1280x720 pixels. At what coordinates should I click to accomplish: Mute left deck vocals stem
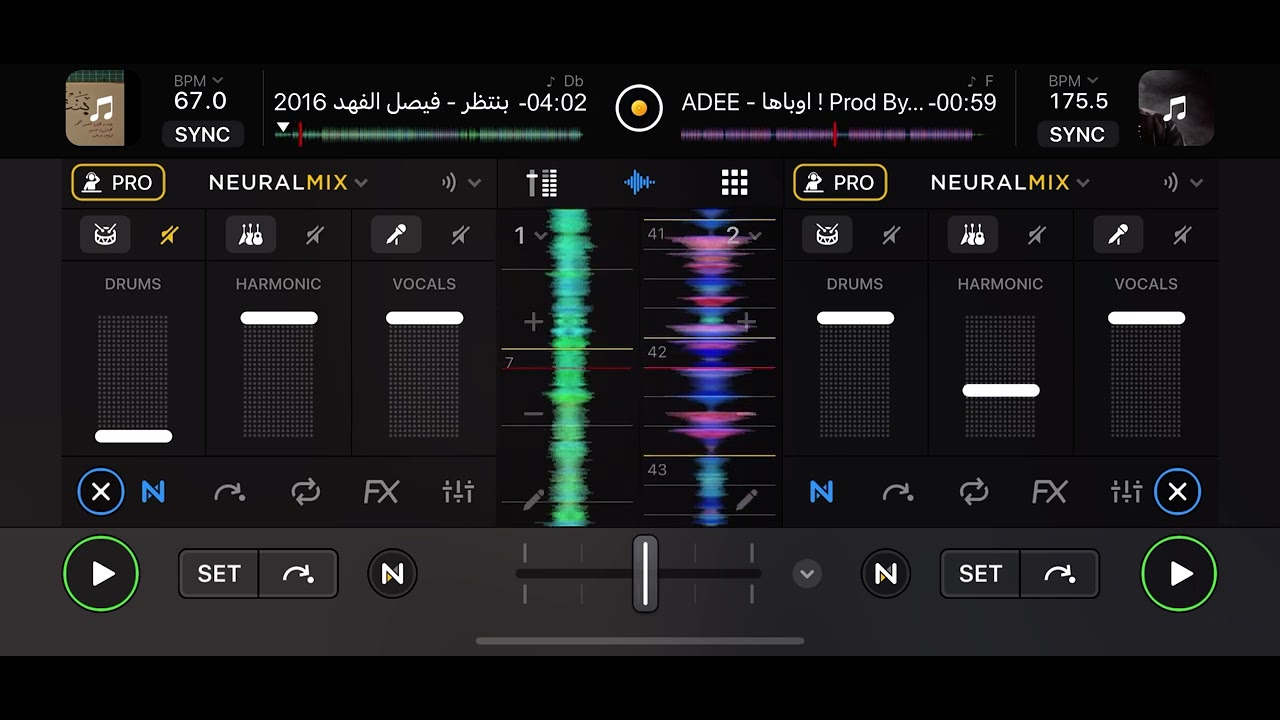[x=460, y=235]
